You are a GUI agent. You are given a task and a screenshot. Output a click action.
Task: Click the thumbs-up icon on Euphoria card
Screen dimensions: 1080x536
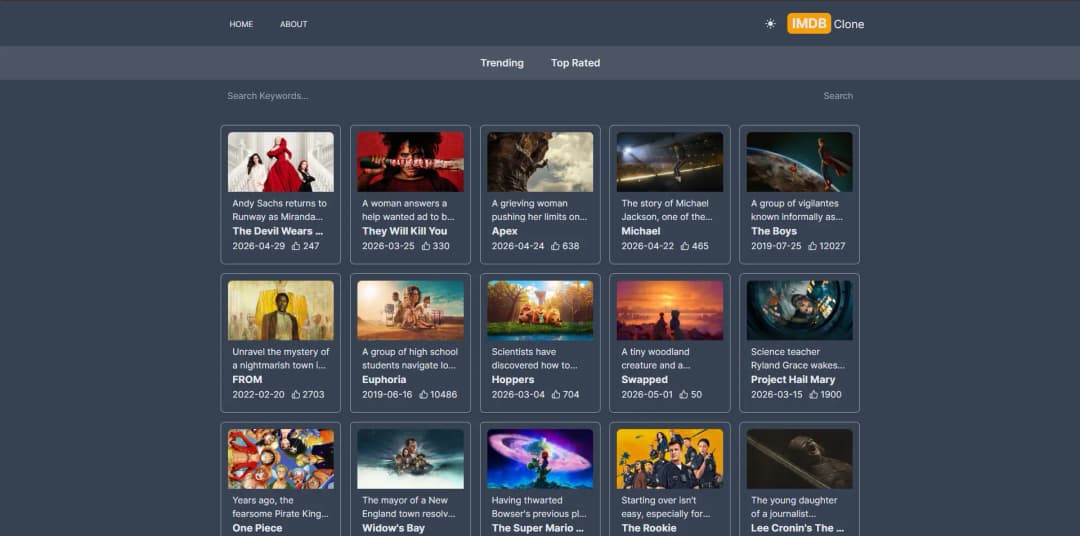pyautogui.click(x=426, y=395)
